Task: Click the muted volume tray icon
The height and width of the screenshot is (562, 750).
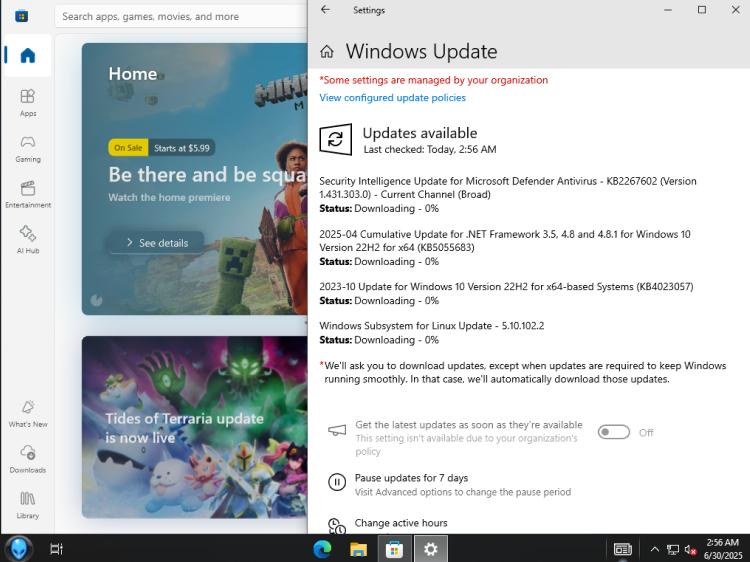Action: point(690,550)
